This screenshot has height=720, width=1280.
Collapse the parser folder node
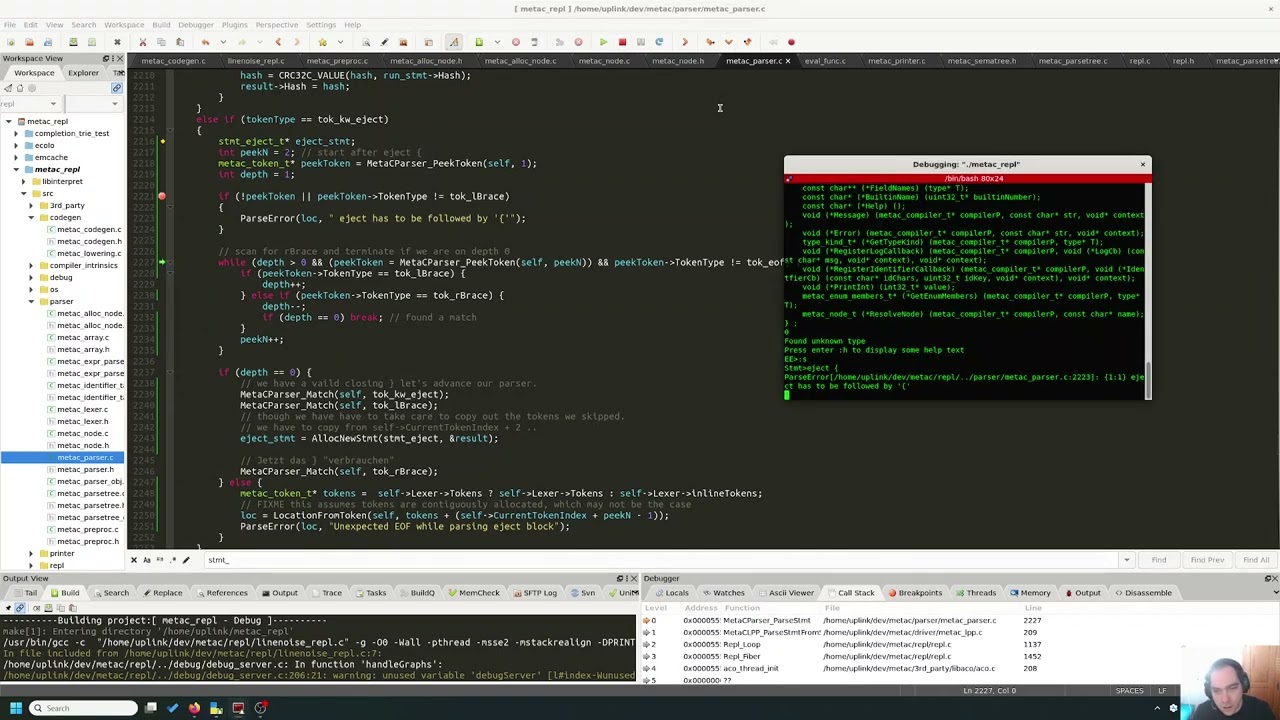tap(30, 301)
